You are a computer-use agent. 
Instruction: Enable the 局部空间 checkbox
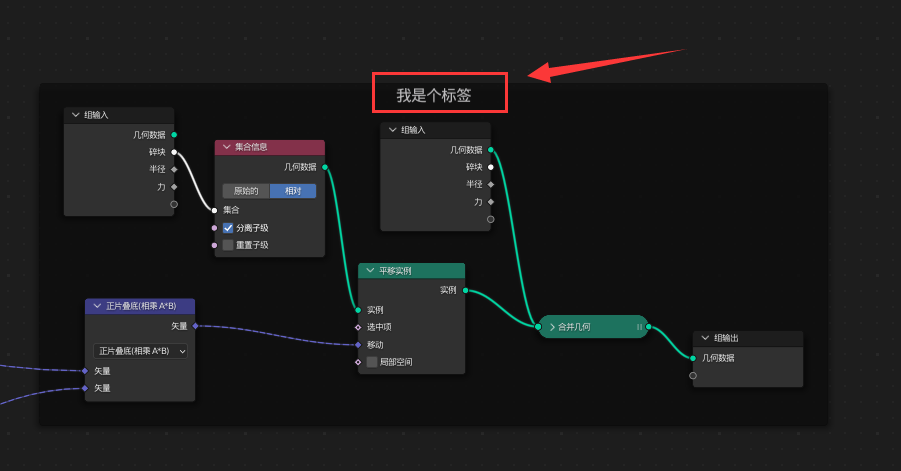(372, 361)
